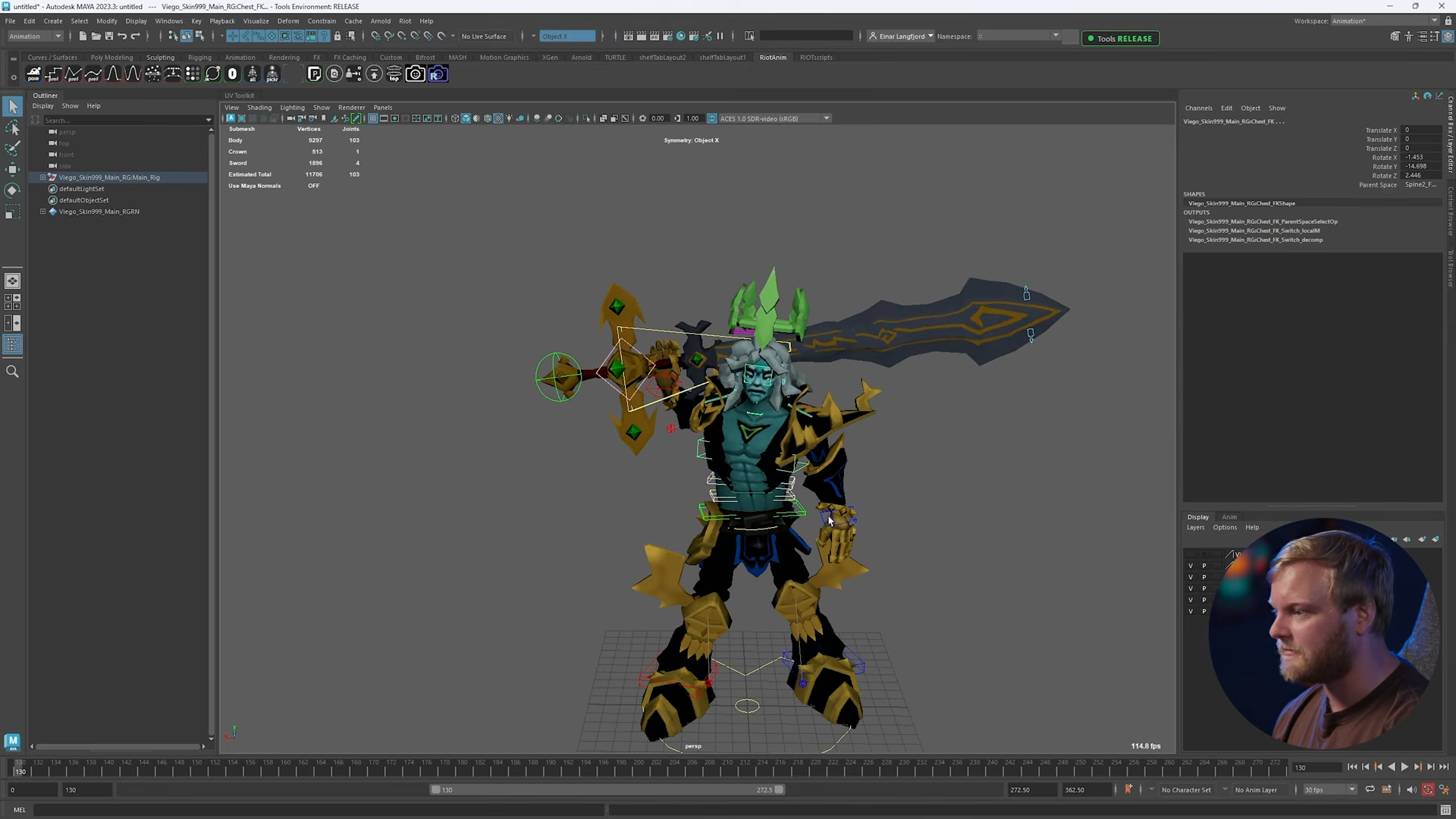
Task: Open the Windows menu in the menu bar
Action: click(x=169, y=21)
